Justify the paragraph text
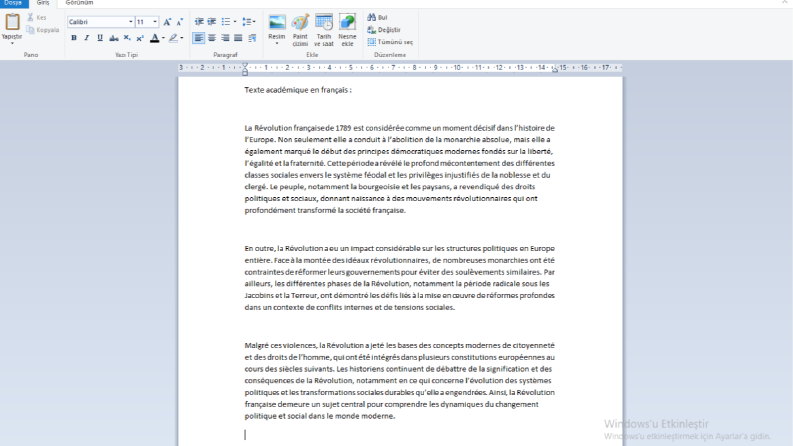Screen dimensions: 793x446 tap(238, 38)
